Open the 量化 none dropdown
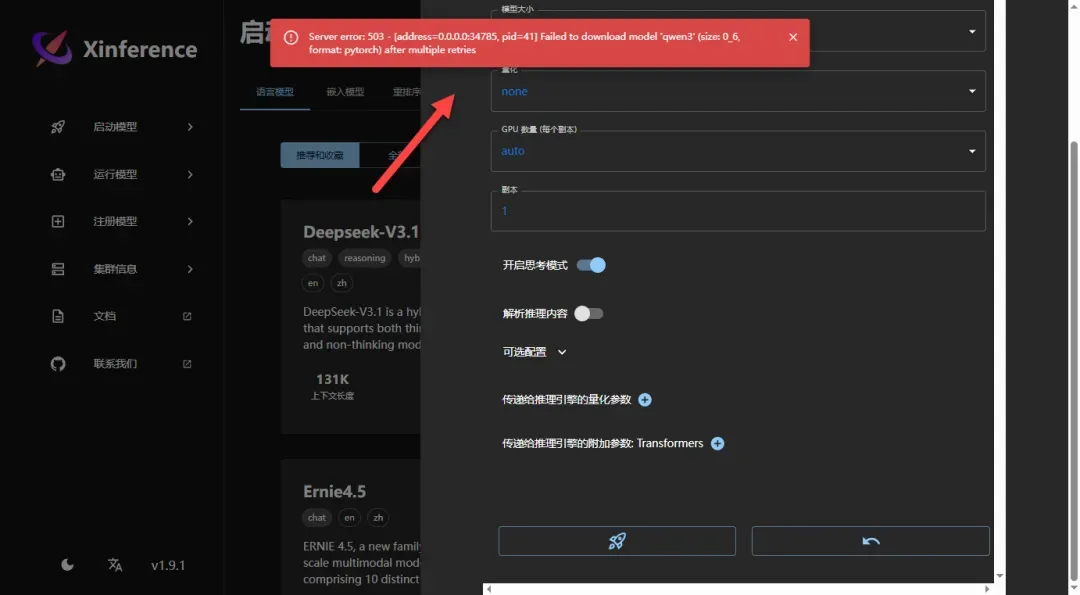1080x595 pixels. tap(737, 92)
